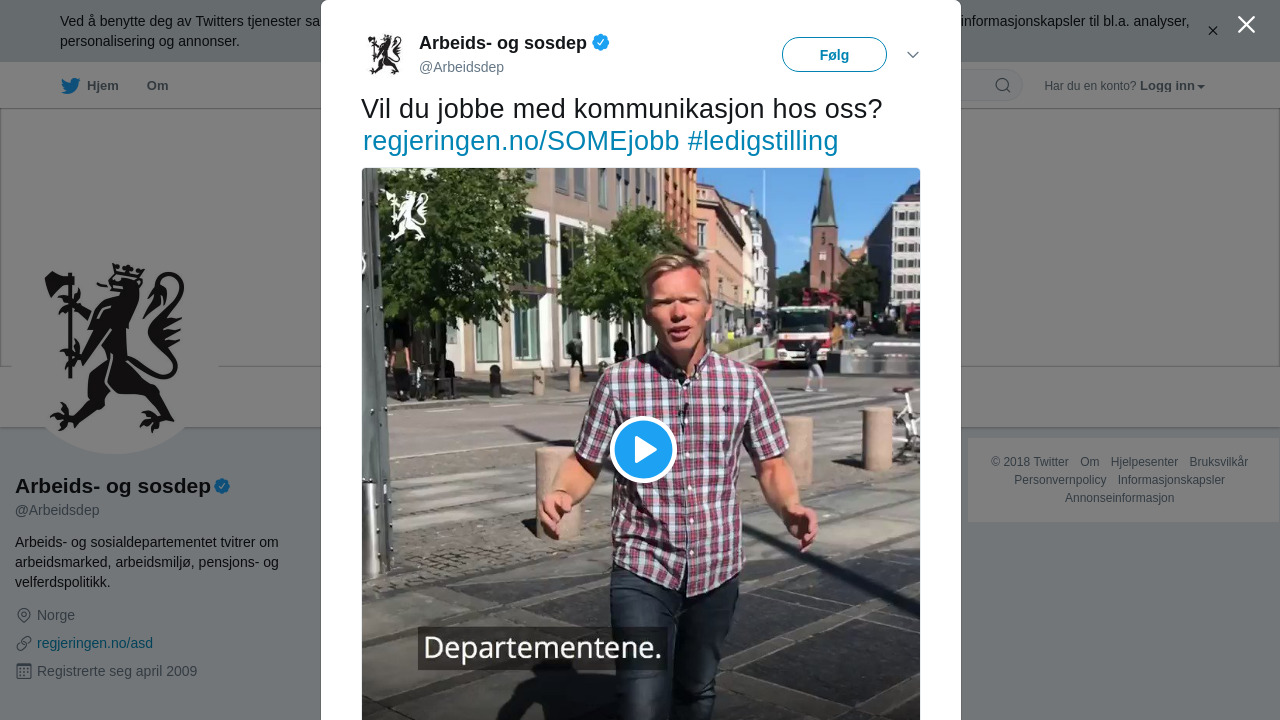This screenshot has width=1280, height=720.
Task: Open Hjelpesenter in the footer
Action: coord(1144,462)
